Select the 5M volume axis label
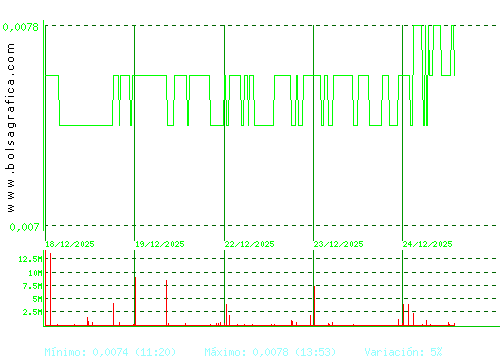This screenshot has height=360, width=500. click(38, 299)
